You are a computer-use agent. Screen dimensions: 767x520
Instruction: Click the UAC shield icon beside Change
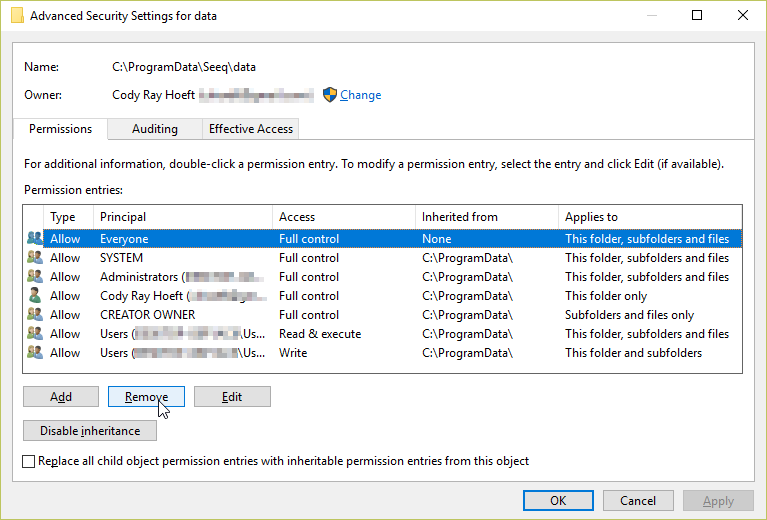[x=330, y=95]
